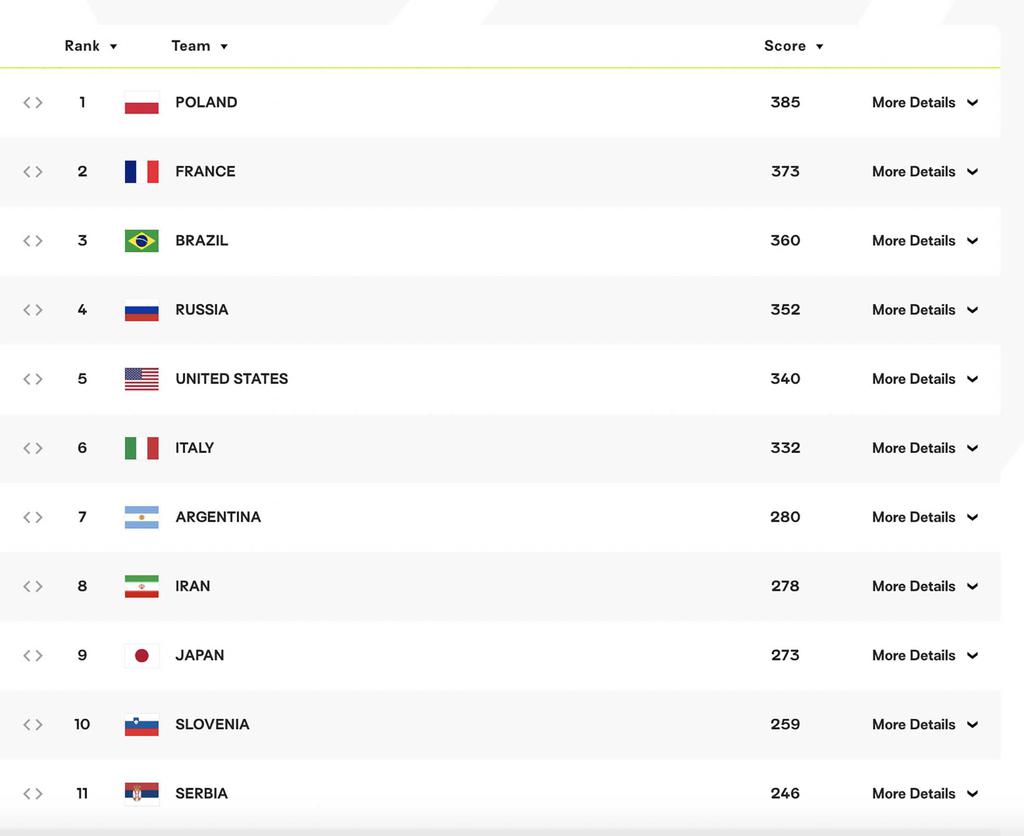
Task: Click the Japan flag icon
Action: point(141,656)
